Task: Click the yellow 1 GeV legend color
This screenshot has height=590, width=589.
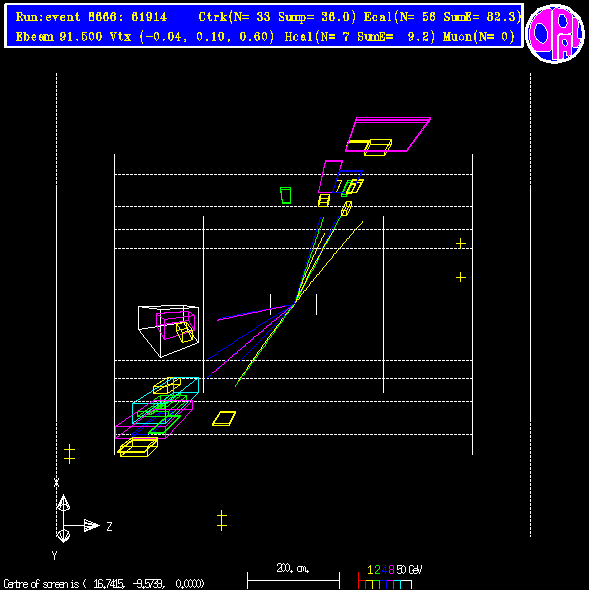Action: tap(370, 570)
